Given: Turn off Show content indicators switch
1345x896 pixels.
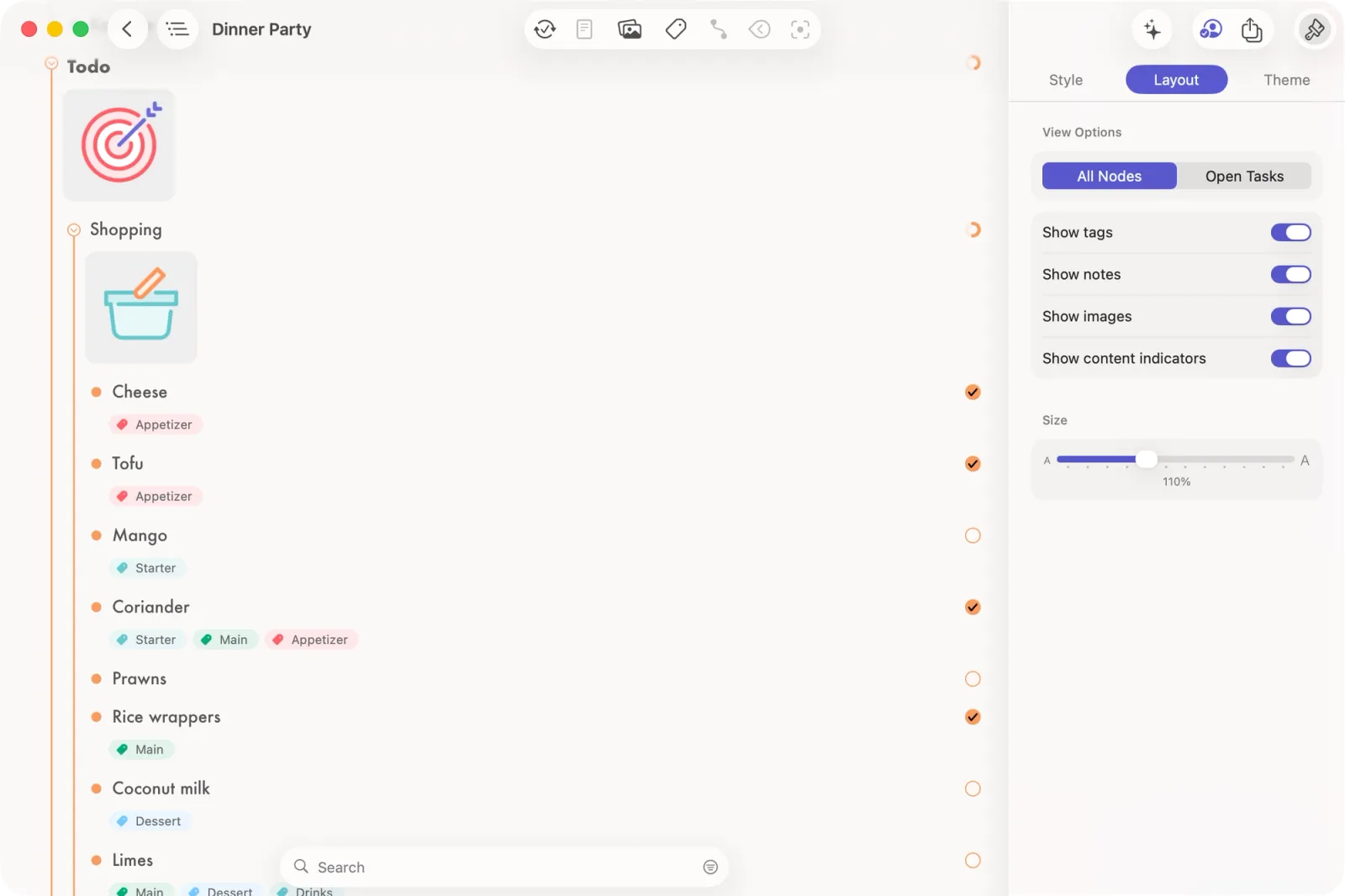Looking at the screenshot, I should [1290, 359].
